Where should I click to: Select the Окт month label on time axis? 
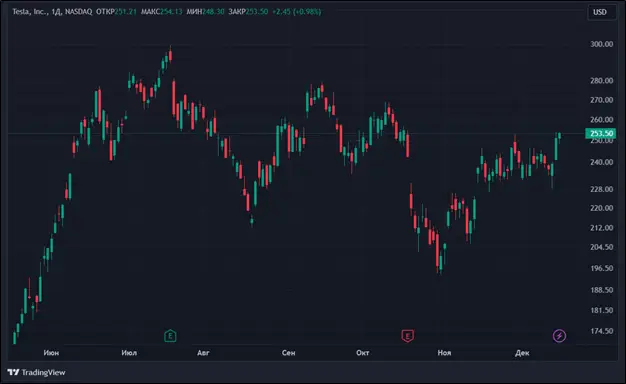(363, 352)
